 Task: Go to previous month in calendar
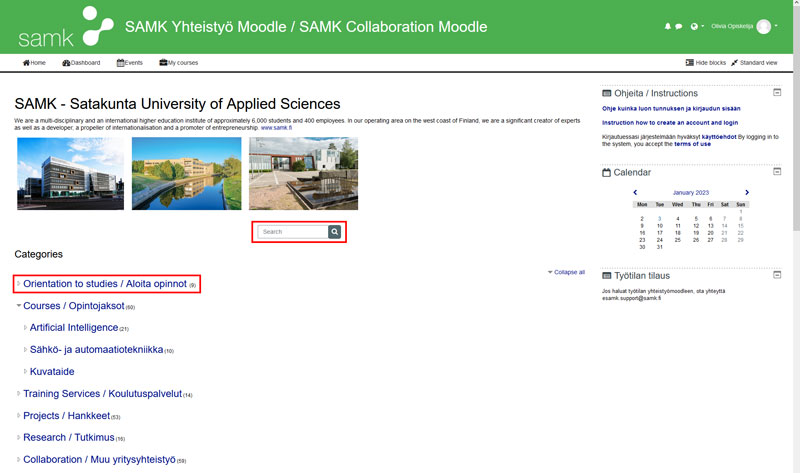[635, 192]
